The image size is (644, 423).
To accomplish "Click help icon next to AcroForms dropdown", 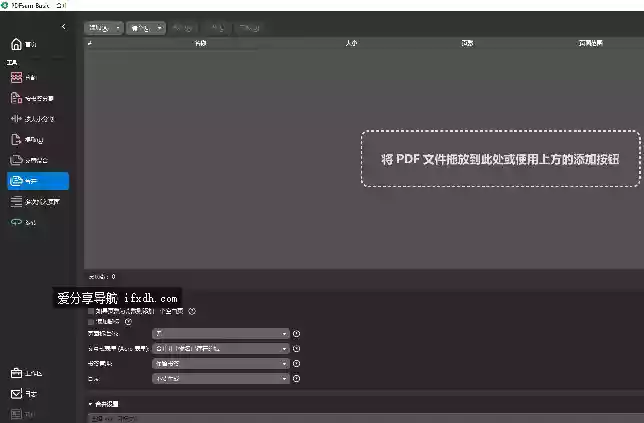I will 297,349.
